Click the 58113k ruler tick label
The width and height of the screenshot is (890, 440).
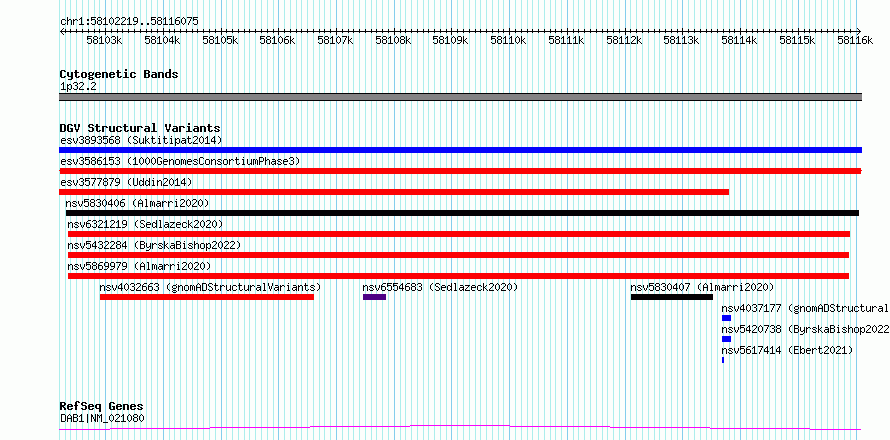682,40
